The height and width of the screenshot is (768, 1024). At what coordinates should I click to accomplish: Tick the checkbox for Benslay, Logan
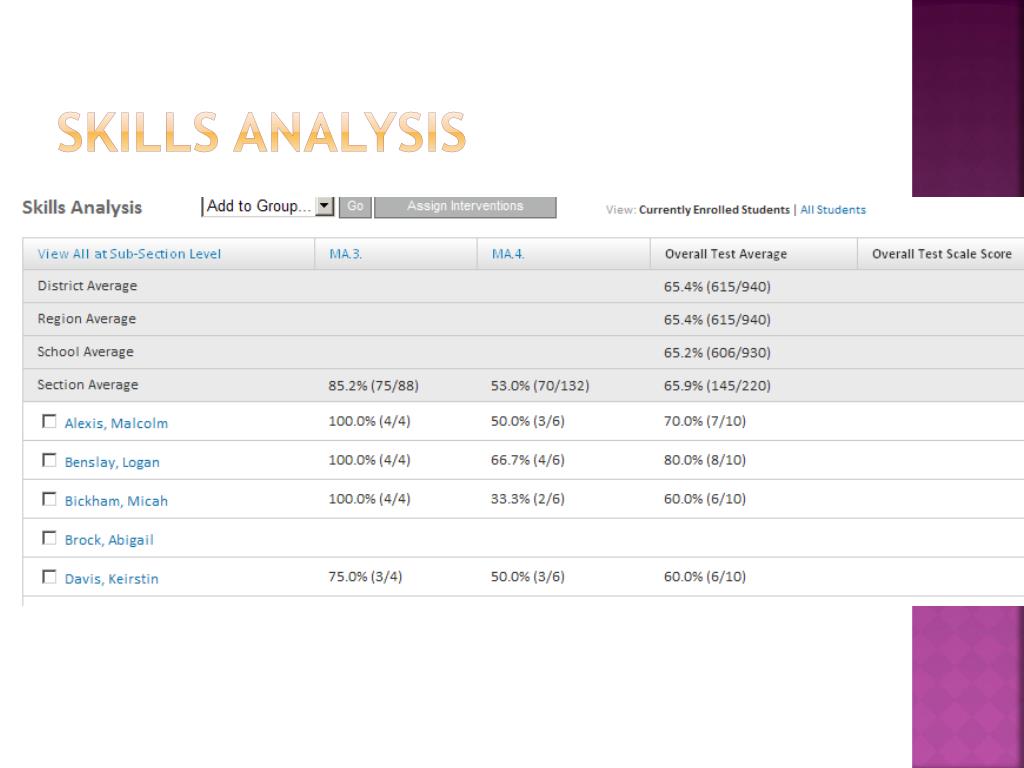click(49, 460)
